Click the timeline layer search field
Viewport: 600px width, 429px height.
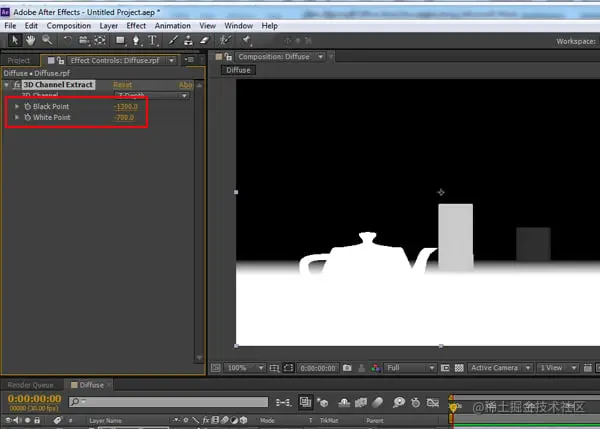(x=169, y=401)
